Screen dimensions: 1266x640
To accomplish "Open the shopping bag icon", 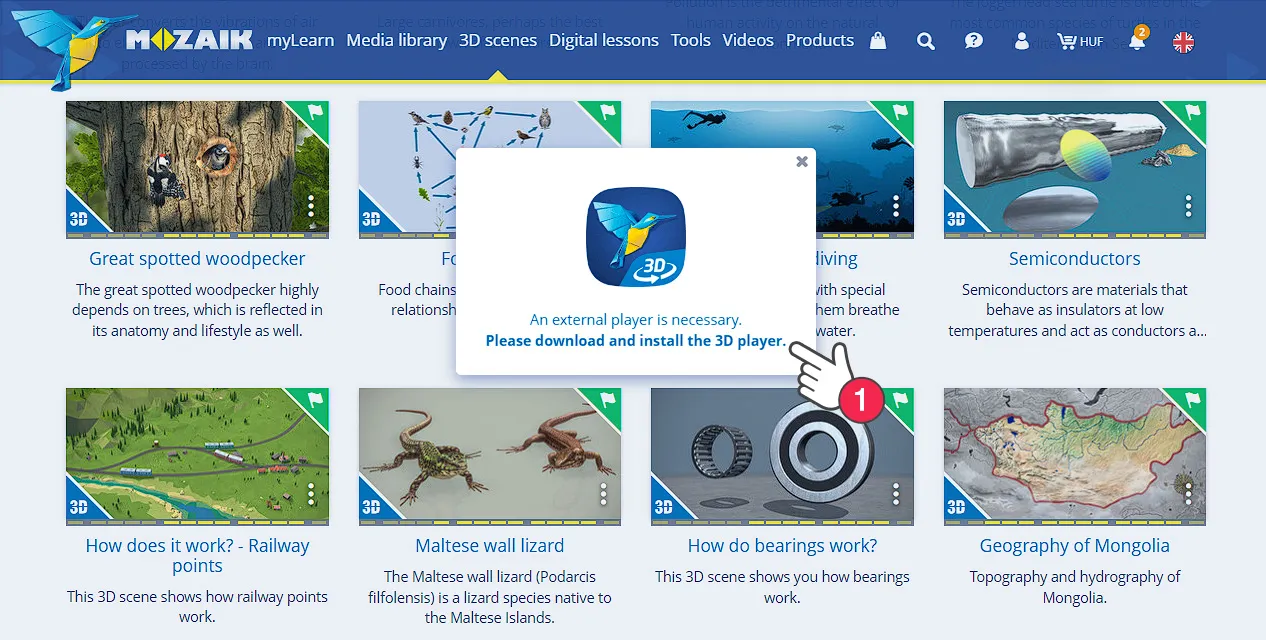I will [878, 41].
